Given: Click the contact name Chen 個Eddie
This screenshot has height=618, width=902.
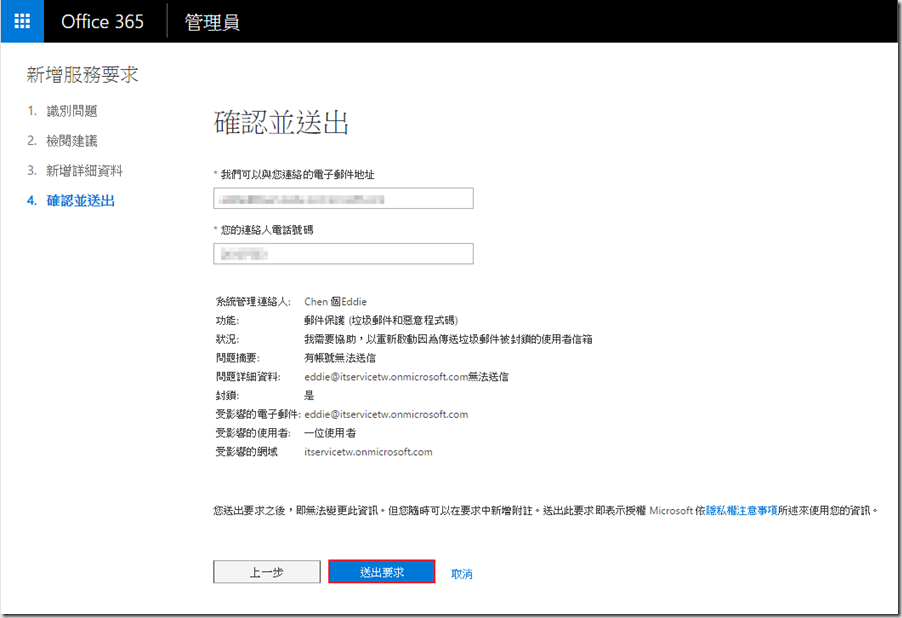Looking at the screenshot, I should (342, 301).
